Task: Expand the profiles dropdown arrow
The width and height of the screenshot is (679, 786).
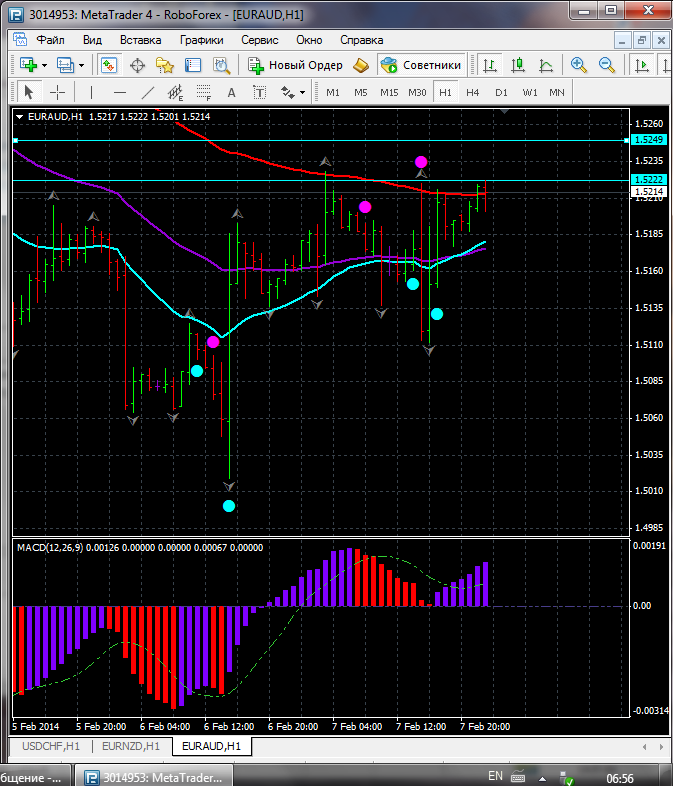Action: point(82,65)
